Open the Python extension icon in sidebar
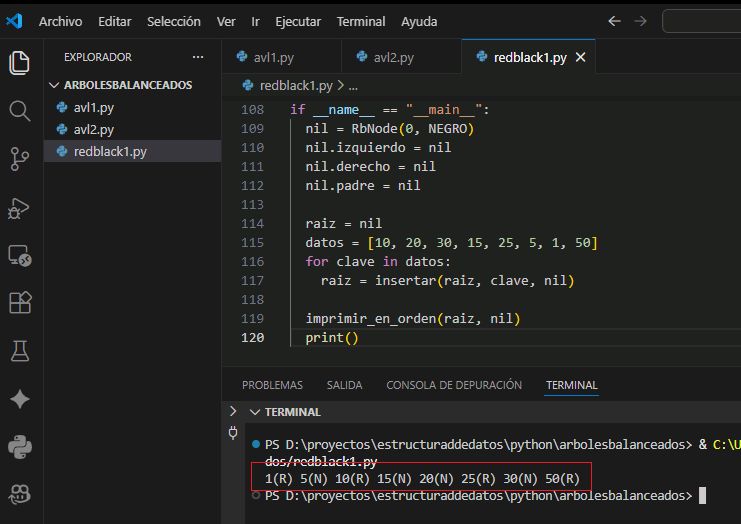 (20, 445)
